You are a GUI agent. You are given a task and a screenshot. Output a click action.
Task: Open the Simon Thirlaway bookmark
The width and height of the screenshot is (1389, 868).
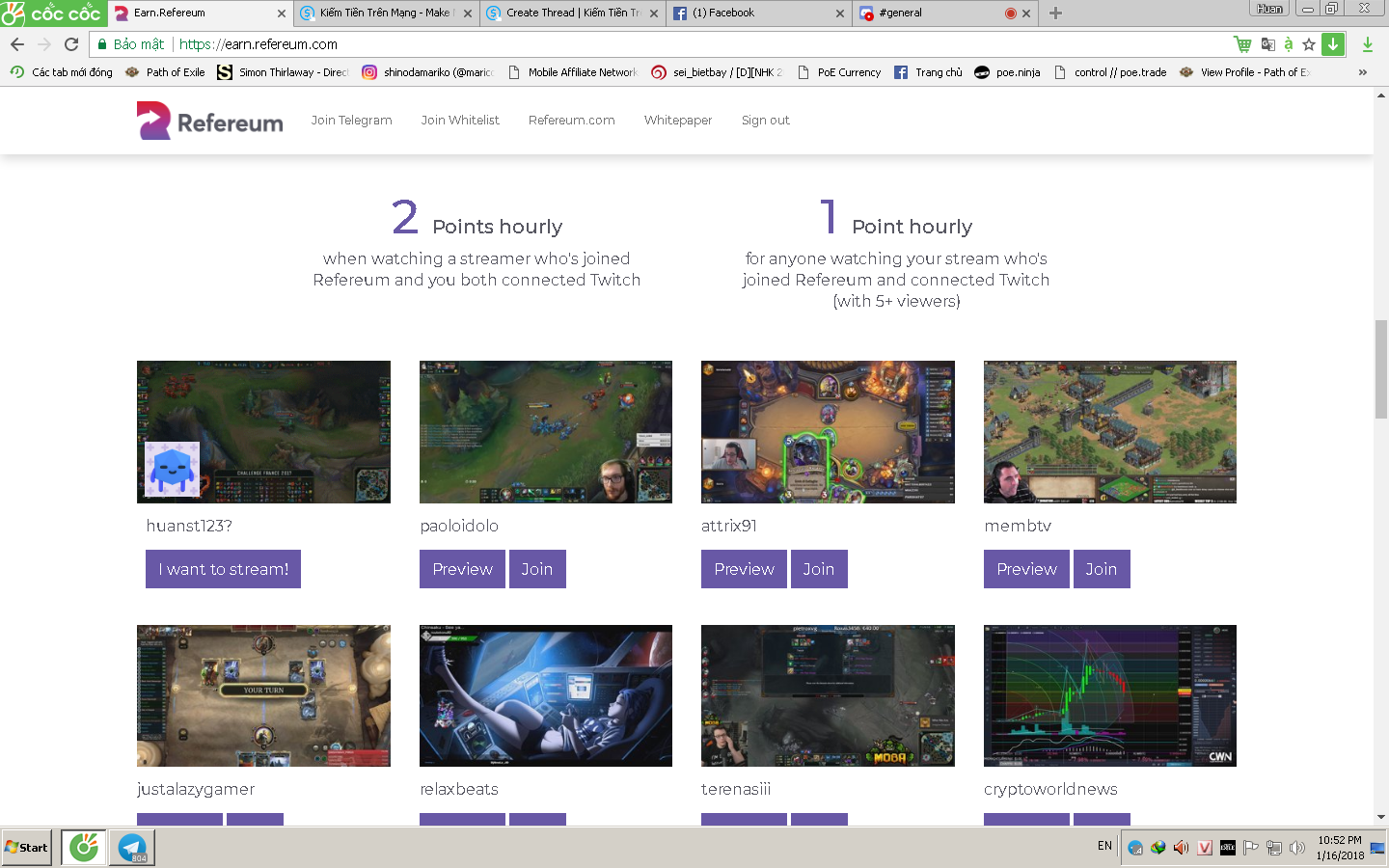[x=283, y=72]
